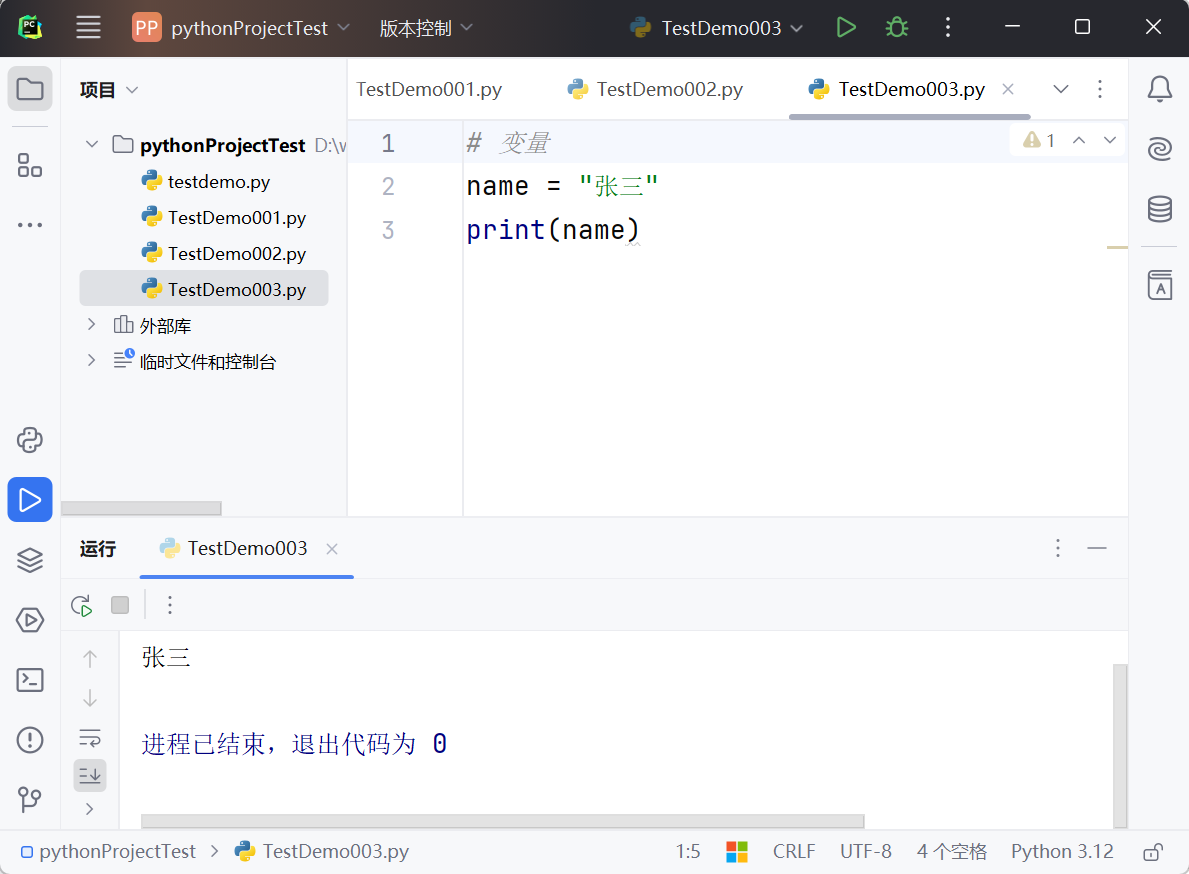Click the project panel horizontal scrollbar

(141, 508)
